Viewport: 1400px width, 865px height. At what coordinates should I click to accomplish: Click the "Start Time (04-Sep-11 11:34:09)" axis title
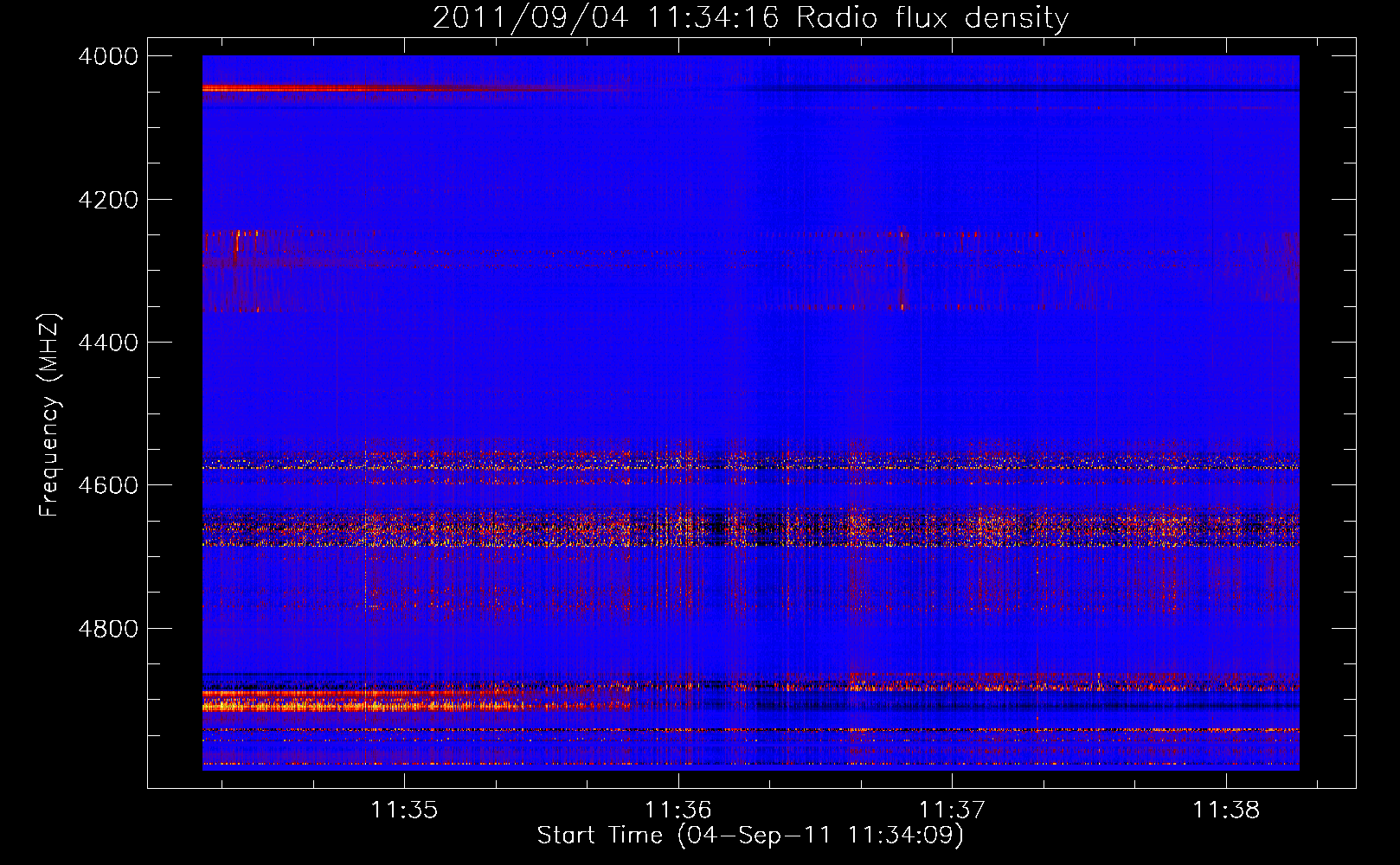click(750, 836)
